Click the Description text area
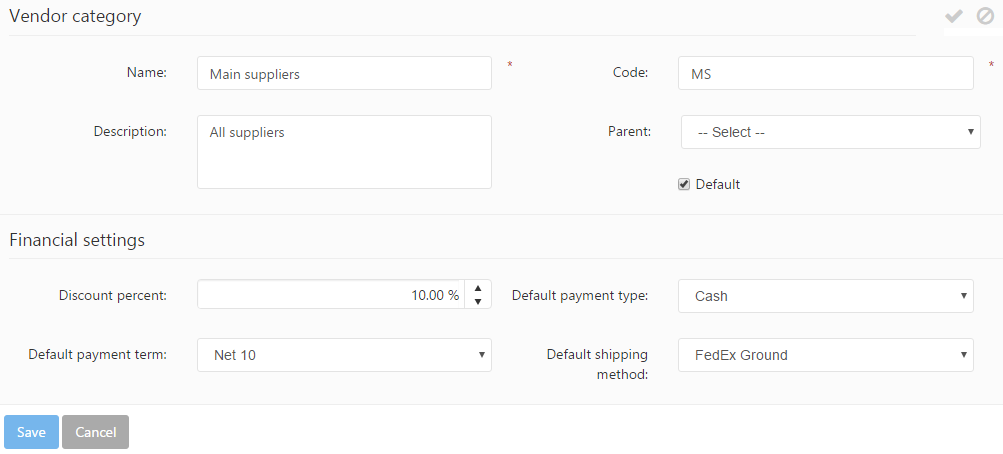The width and height of the screenshot is (1003, 454). pos(344,152)
